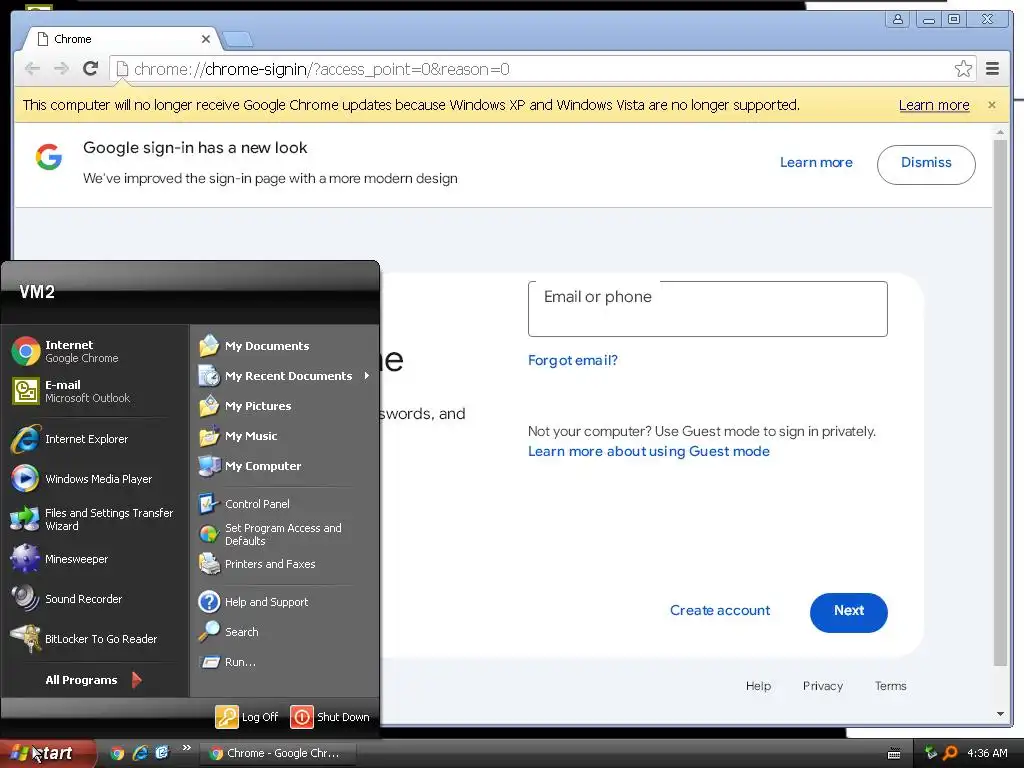
Task: Reload the Chrome page
Action: point(91,69)
